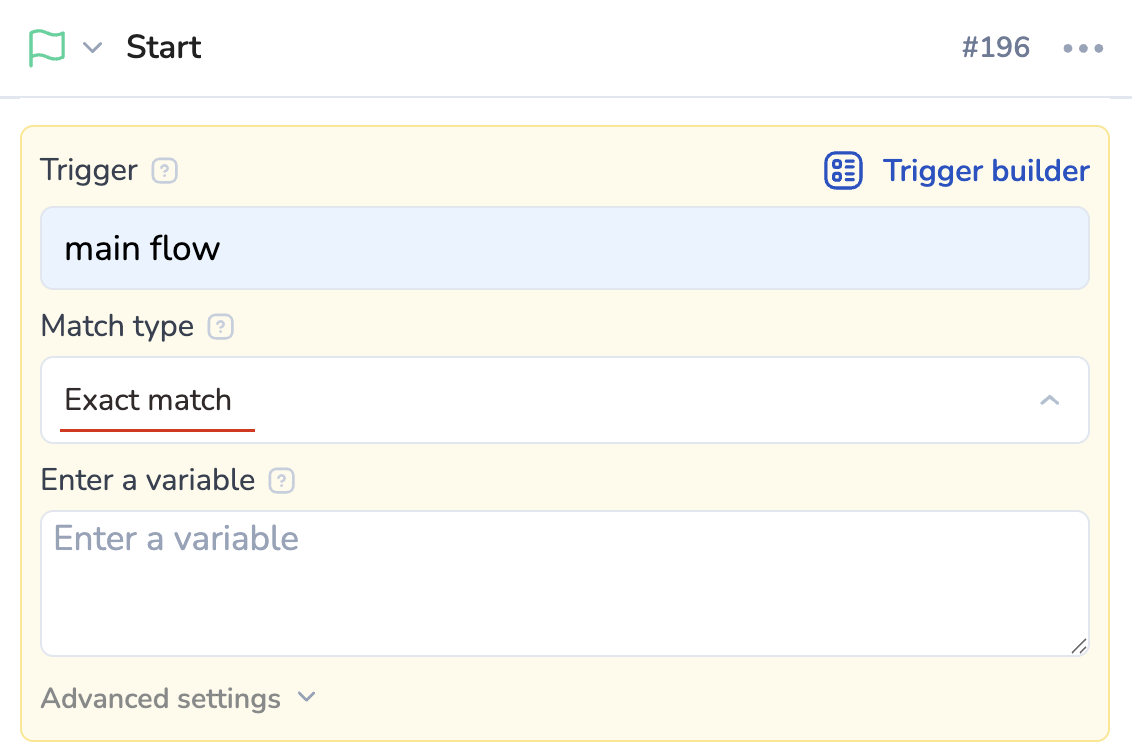Click the text area resize handle

1078,646
